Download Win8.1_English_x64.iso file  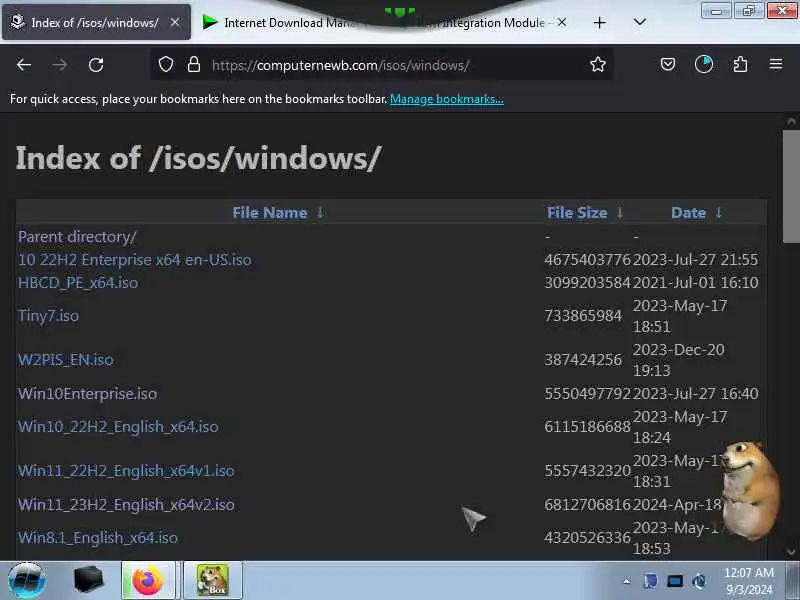pyautogui.click(x=97, y=538)
